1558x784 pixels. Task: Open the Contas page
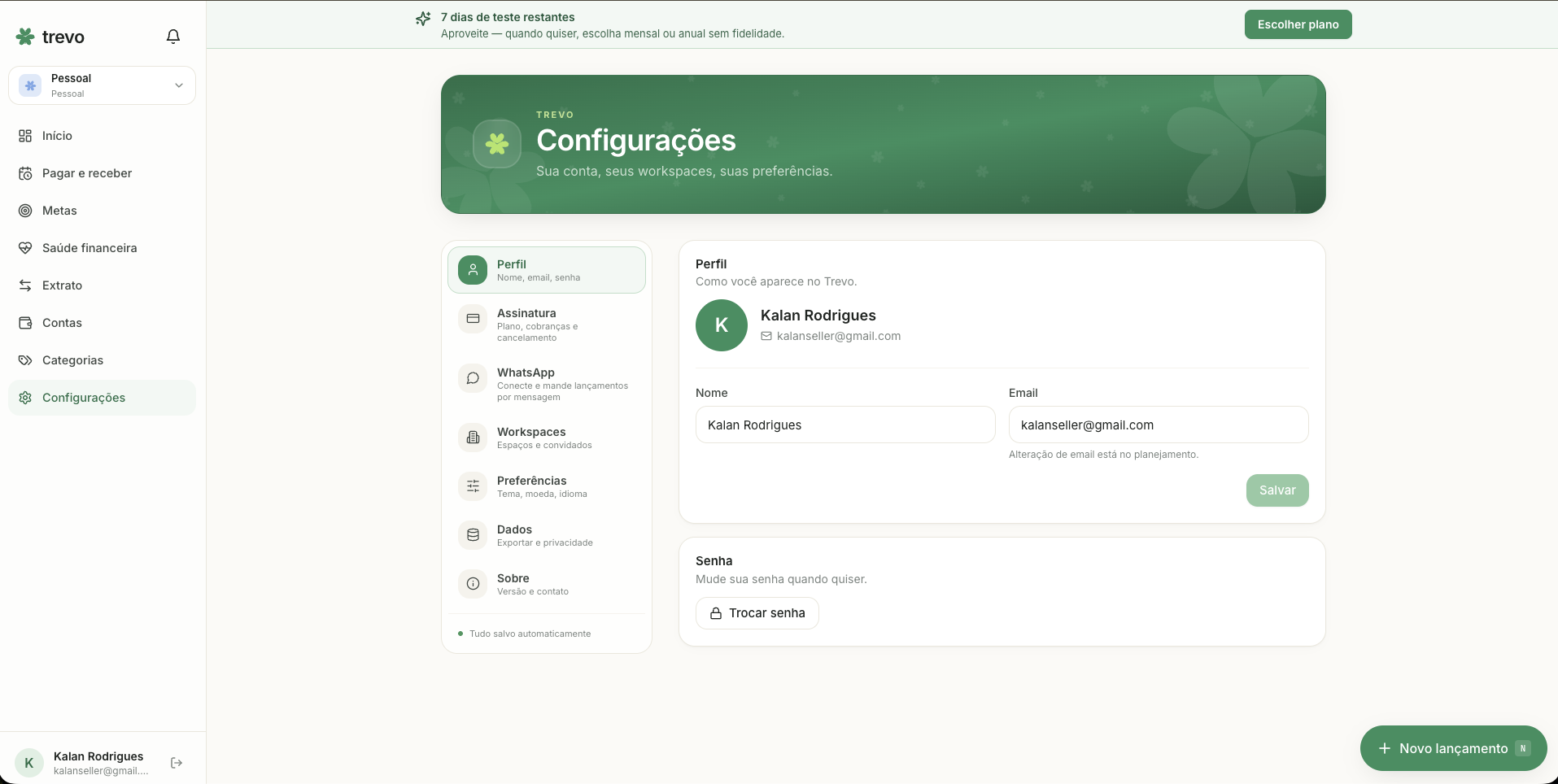click(x=102, y=323)
